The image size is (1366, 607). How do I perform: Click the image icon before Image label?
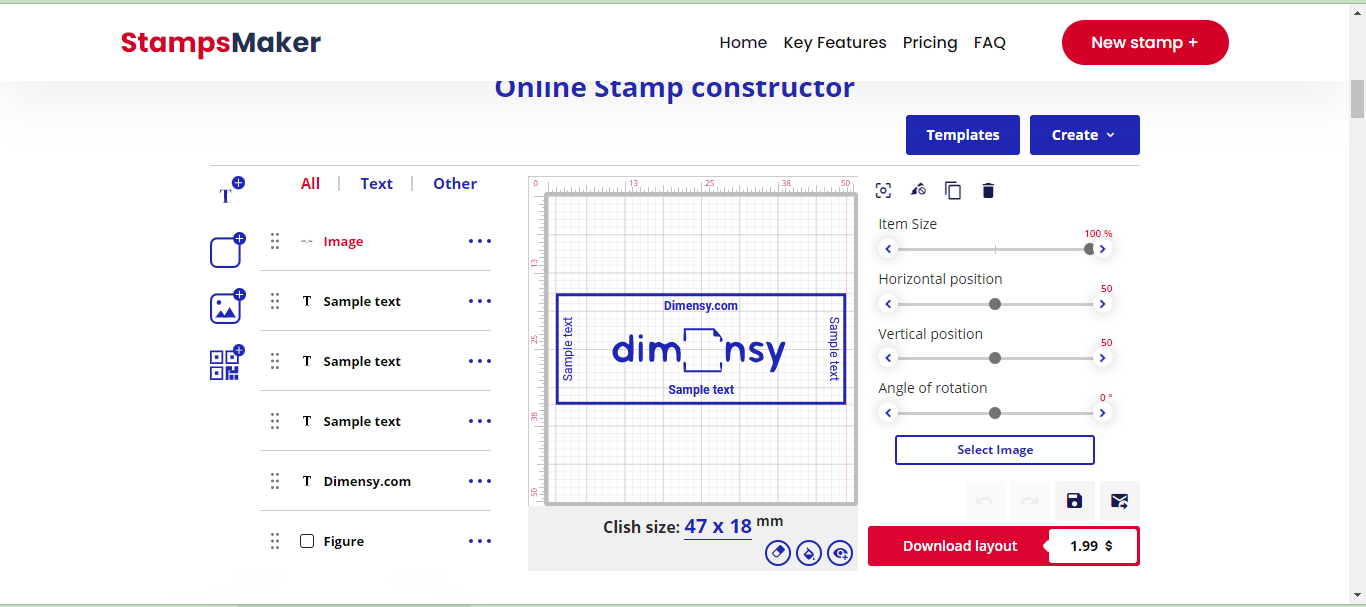pos(307,241)
